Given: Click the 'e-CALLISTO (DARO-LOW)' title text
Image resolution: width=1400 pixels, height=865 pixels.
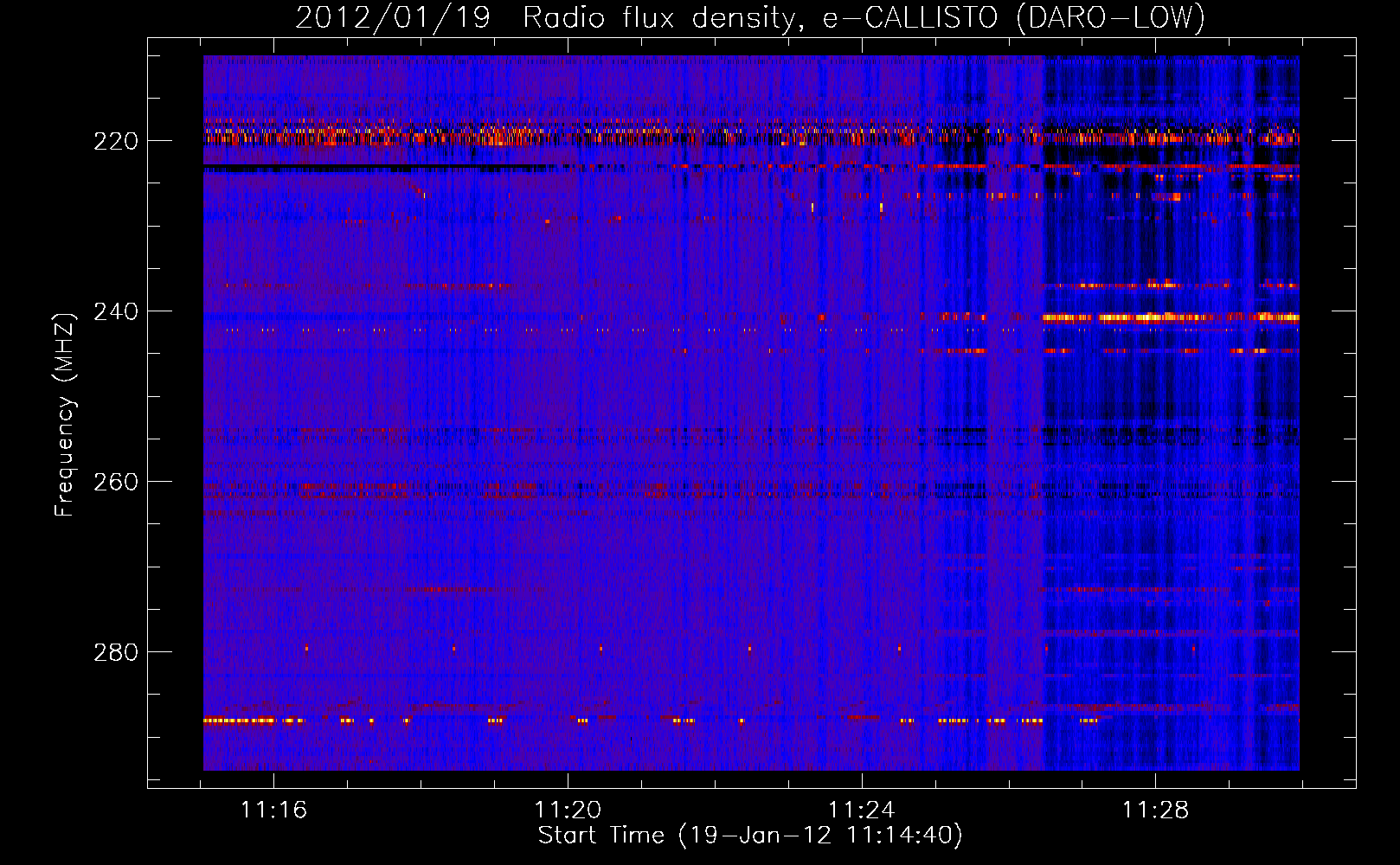Looking at the screenshot, I should [x=1013, y=17].
